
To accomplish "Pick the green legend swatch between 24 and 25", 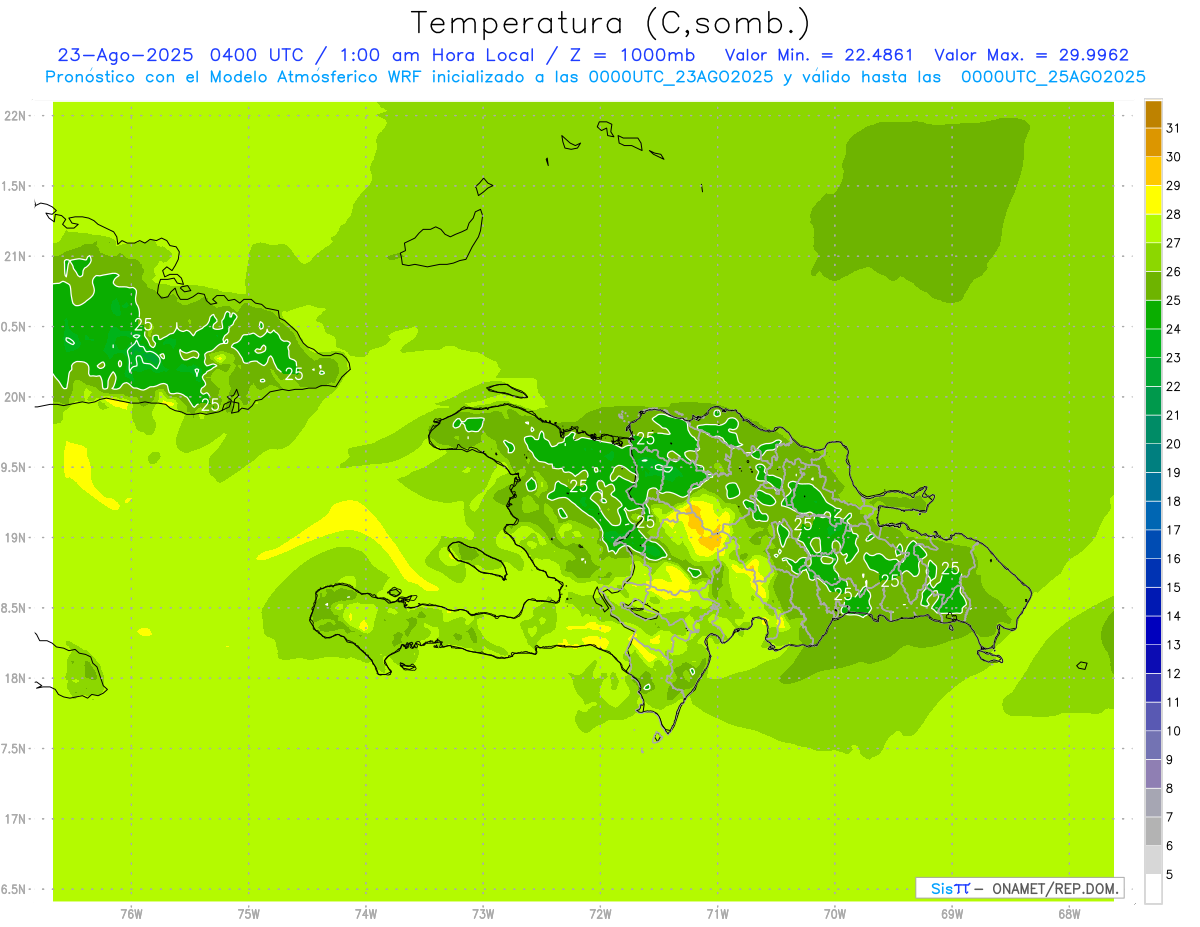I will (x=1153, y=315).
